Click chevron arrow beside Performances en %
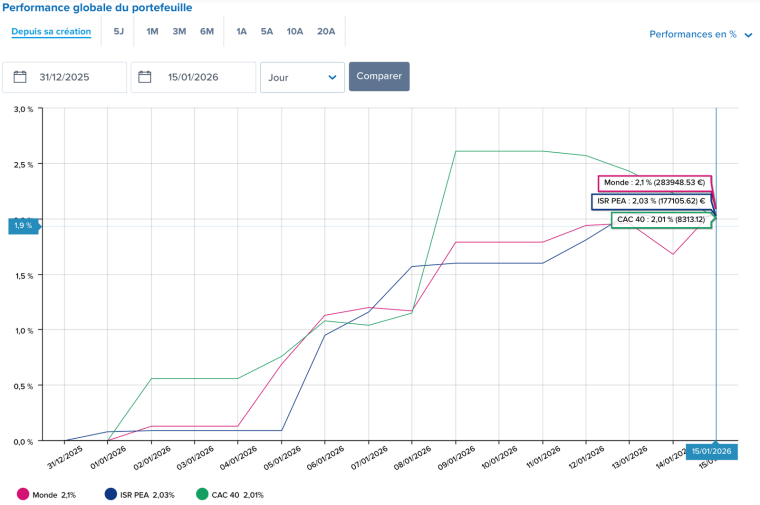This screenshot has width=760, height=505. 748,35
